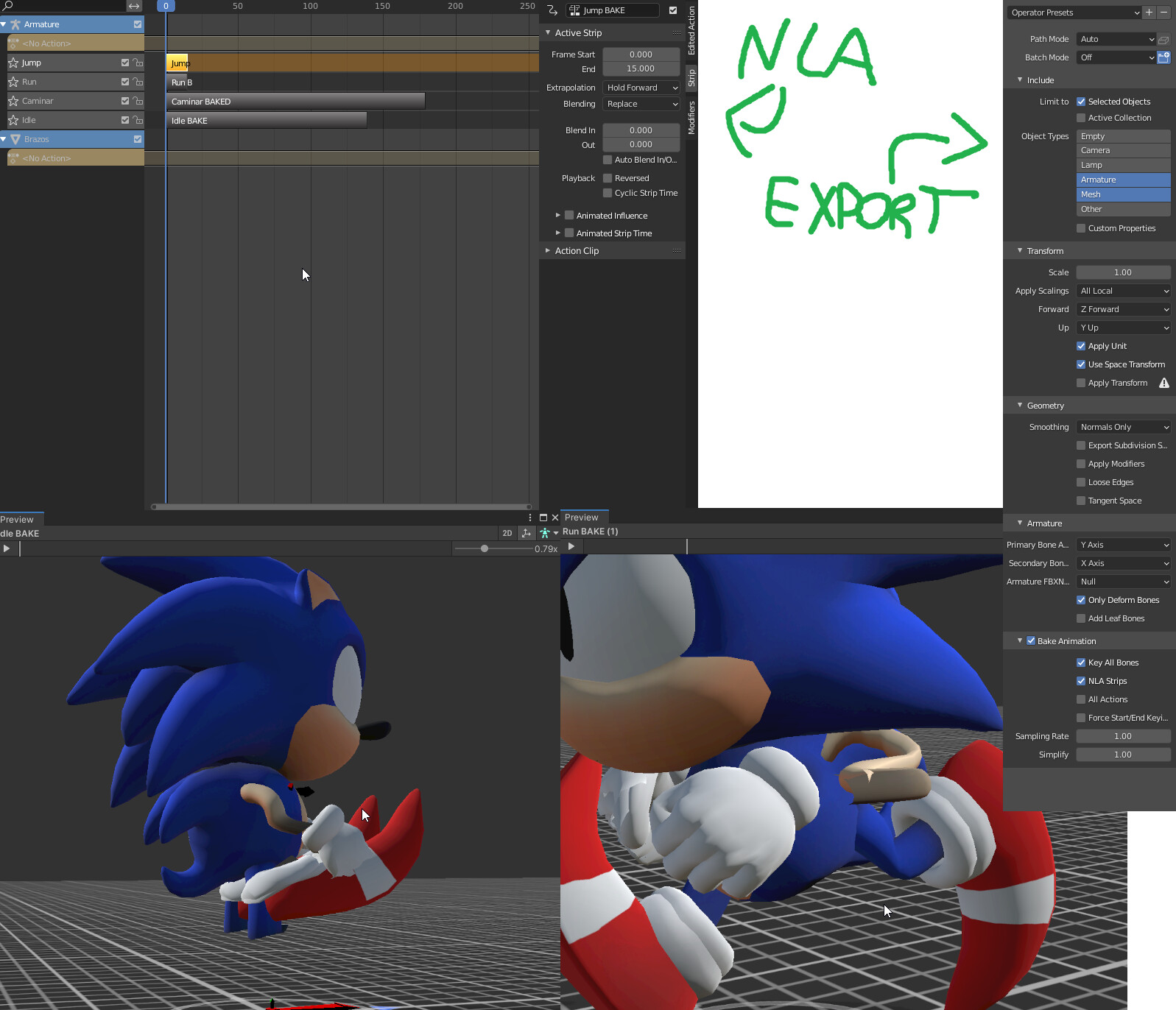Click the avatar figure icon in the preview toolbar

click(545, 533)
